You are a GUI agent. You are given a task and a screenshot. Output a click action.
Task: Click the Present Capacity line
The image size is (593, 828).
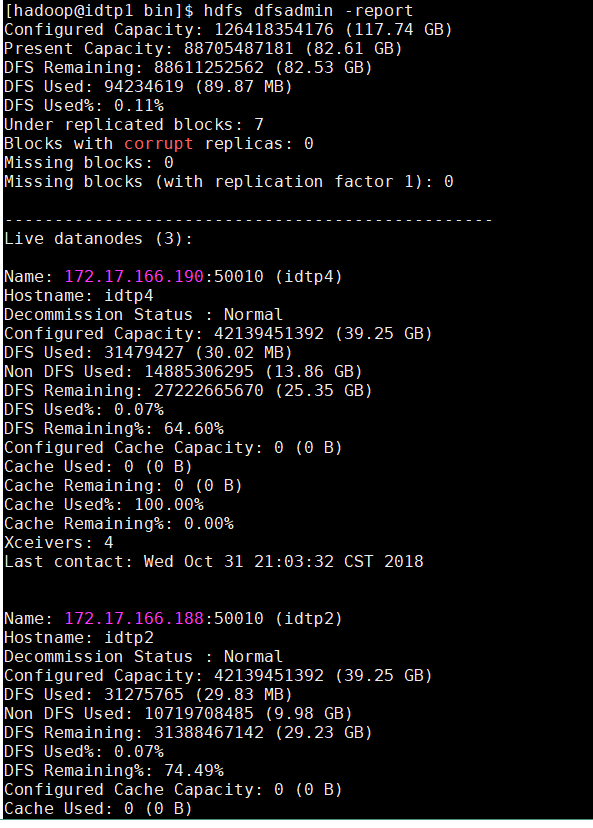coord(203,49)
